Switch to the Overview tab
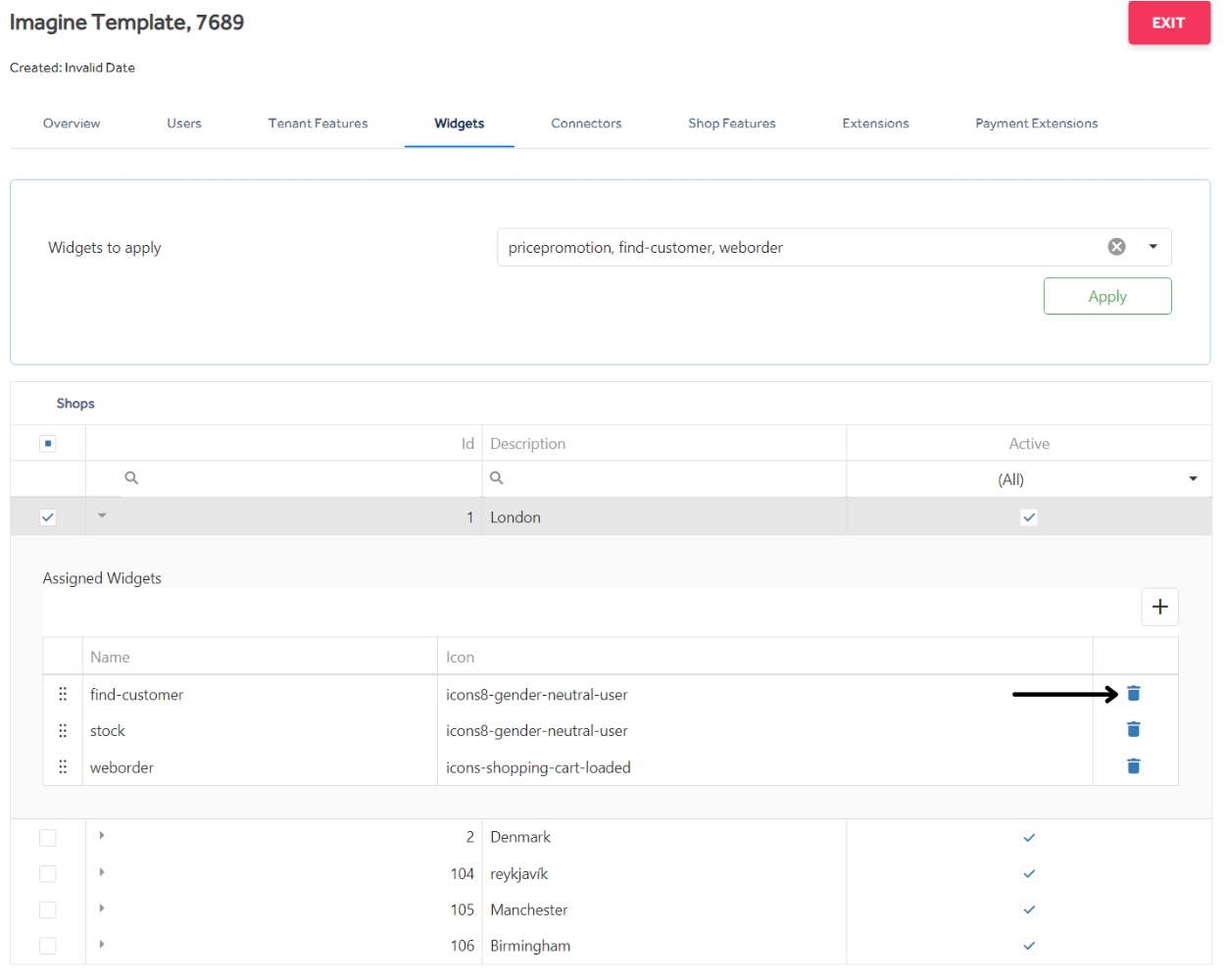Image resolution: width=1227 pixels, height=980 pixels. pyautogui.click(x=72, y=123)
